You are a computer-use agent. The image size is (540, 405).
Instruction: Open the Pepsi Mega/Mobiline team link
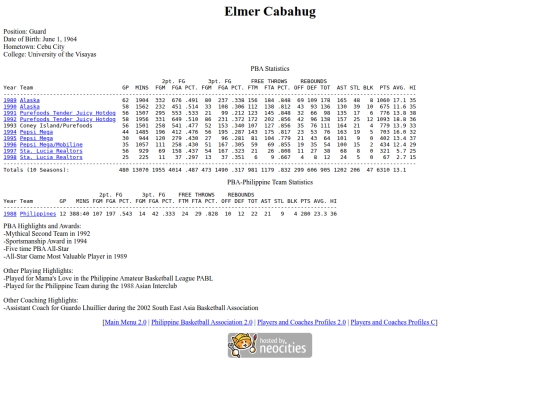click(x=51, y=145)
